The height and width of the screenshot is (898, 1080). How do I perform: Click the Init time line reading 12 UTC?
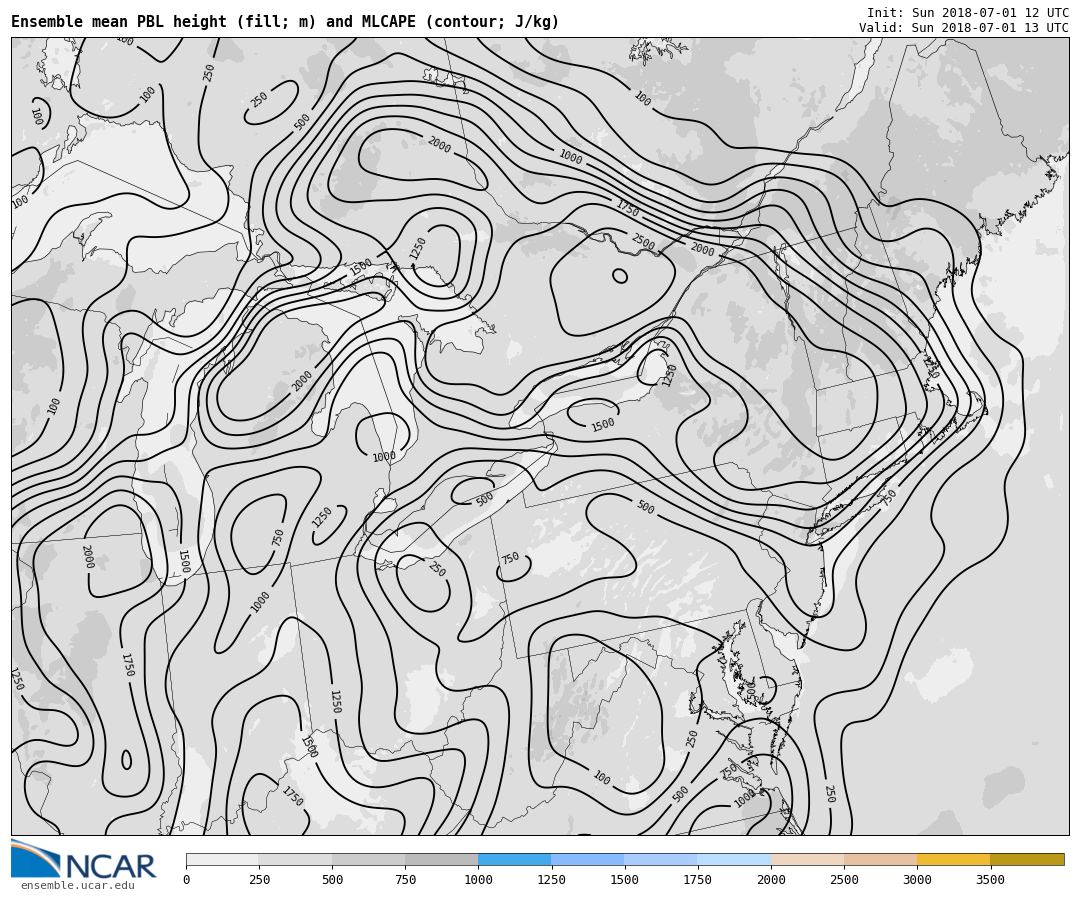968,13
